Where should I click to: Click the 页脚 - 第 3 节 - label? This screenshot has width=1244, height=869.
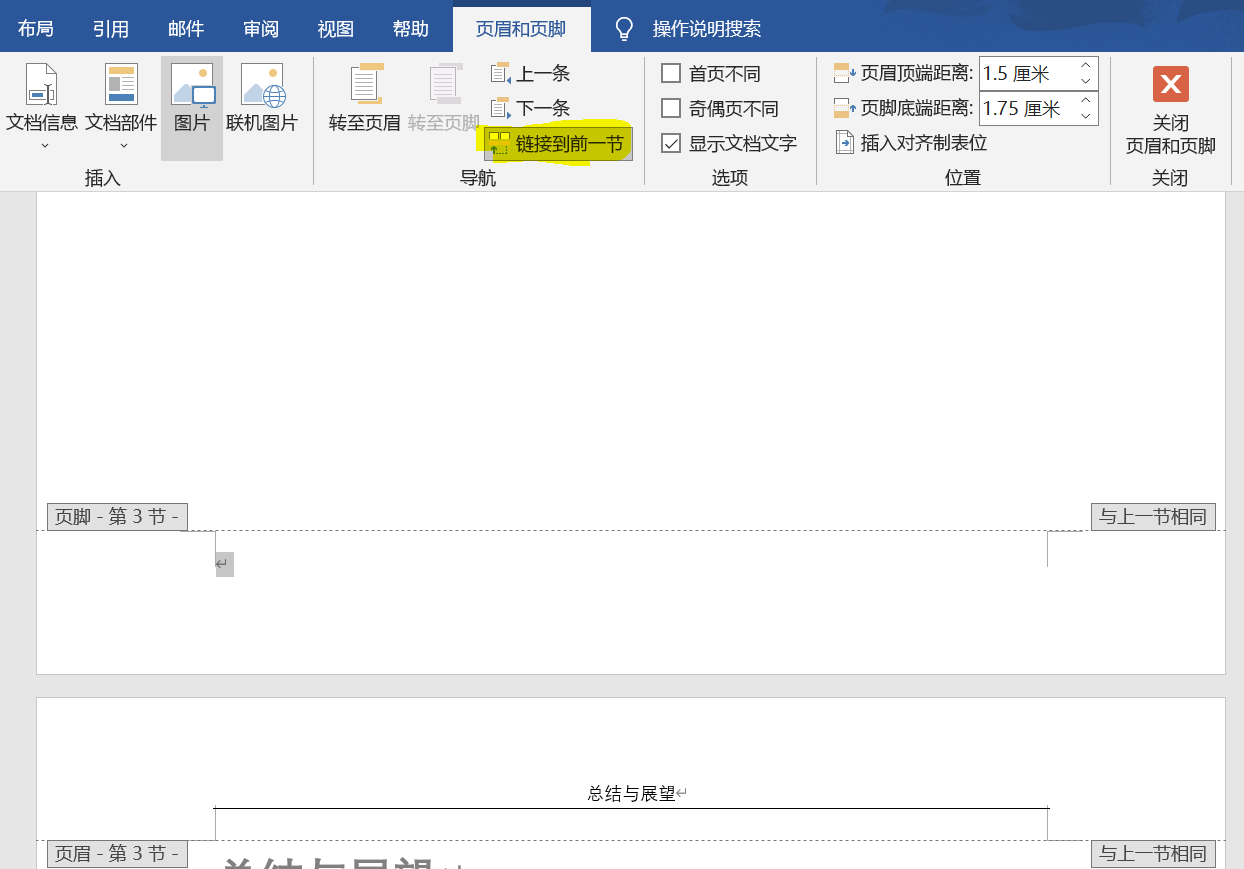[117, 517]
